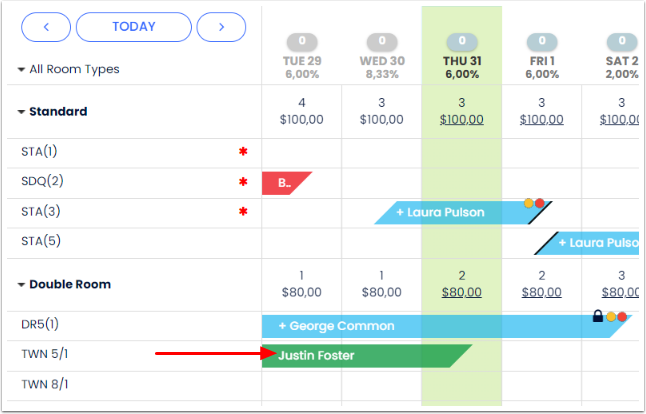Open the All Room Types filter dropdown

(68, 70)
